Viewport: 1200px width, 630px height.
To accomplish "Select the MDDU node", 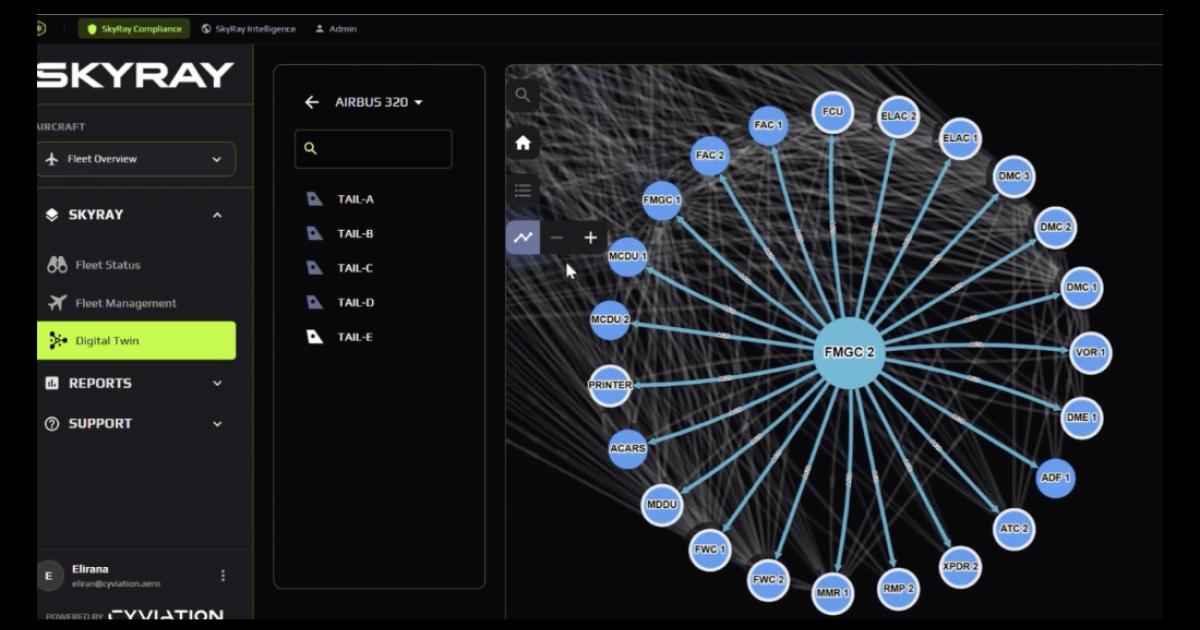I will [662, 505].
